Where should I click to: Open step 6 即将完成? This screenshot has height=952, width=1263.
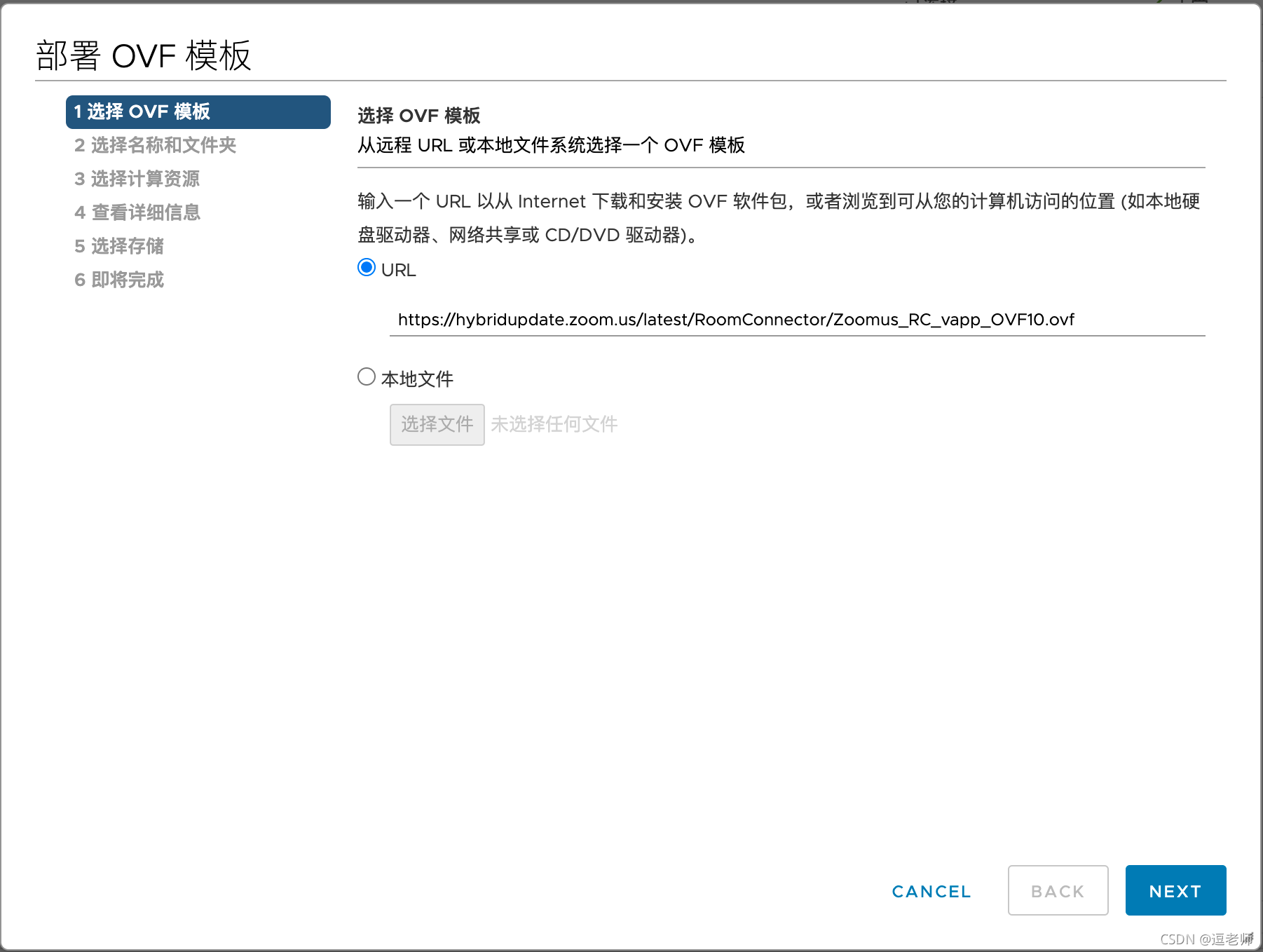(x=119, y=280)
